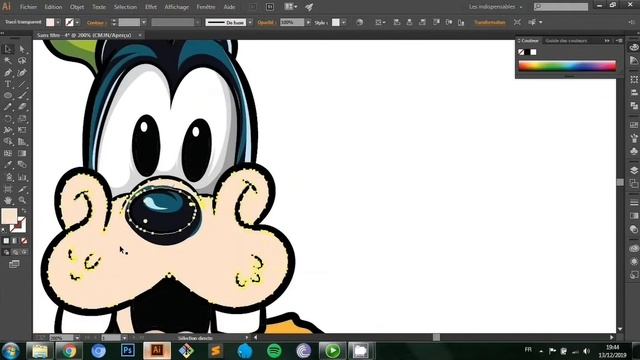Select the Type (T) tool
The image size is (640, 360).
(8, 84)
